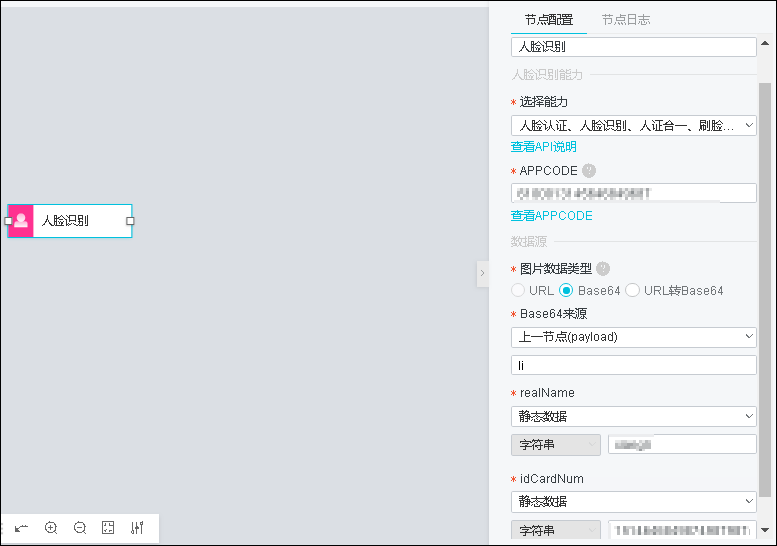
Task: Click the panel scrollbar up arrow
Action: click(765, 43)
